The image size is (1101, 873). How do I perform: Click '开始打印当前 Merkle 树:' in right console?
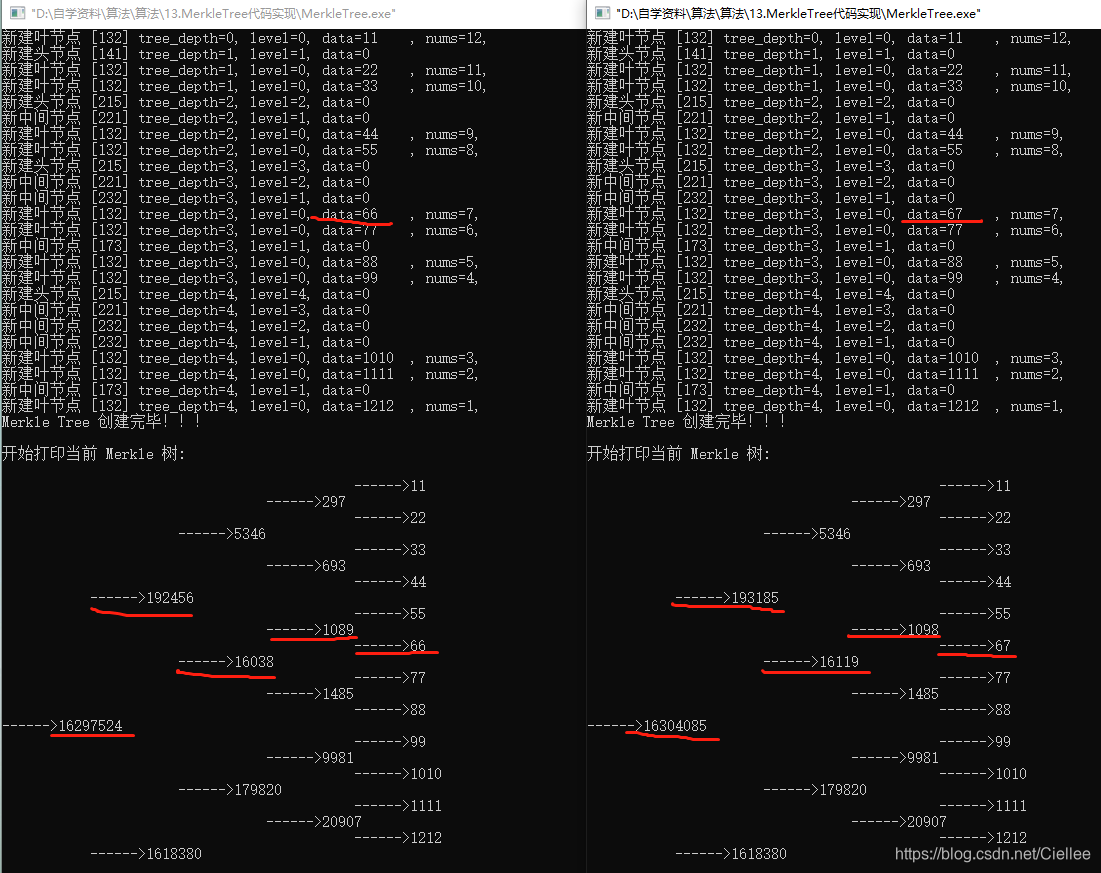click(x=678, y=454)
